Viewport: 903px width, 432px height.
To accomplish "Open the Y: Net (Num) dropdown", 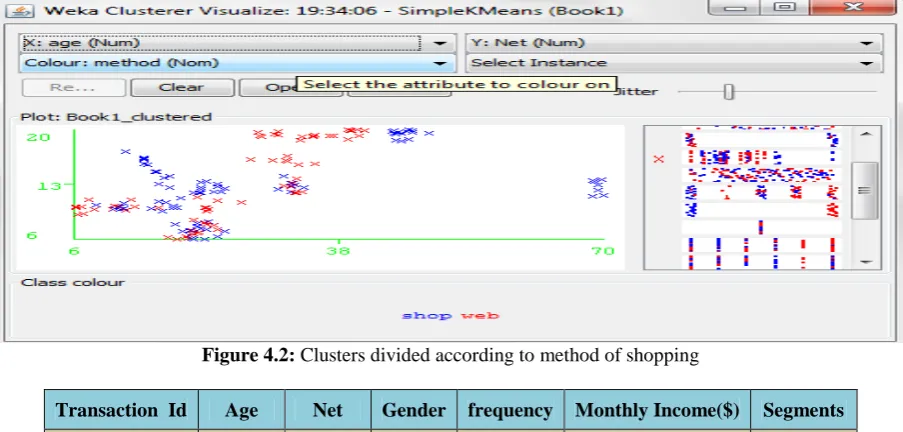I will point(674,43).
